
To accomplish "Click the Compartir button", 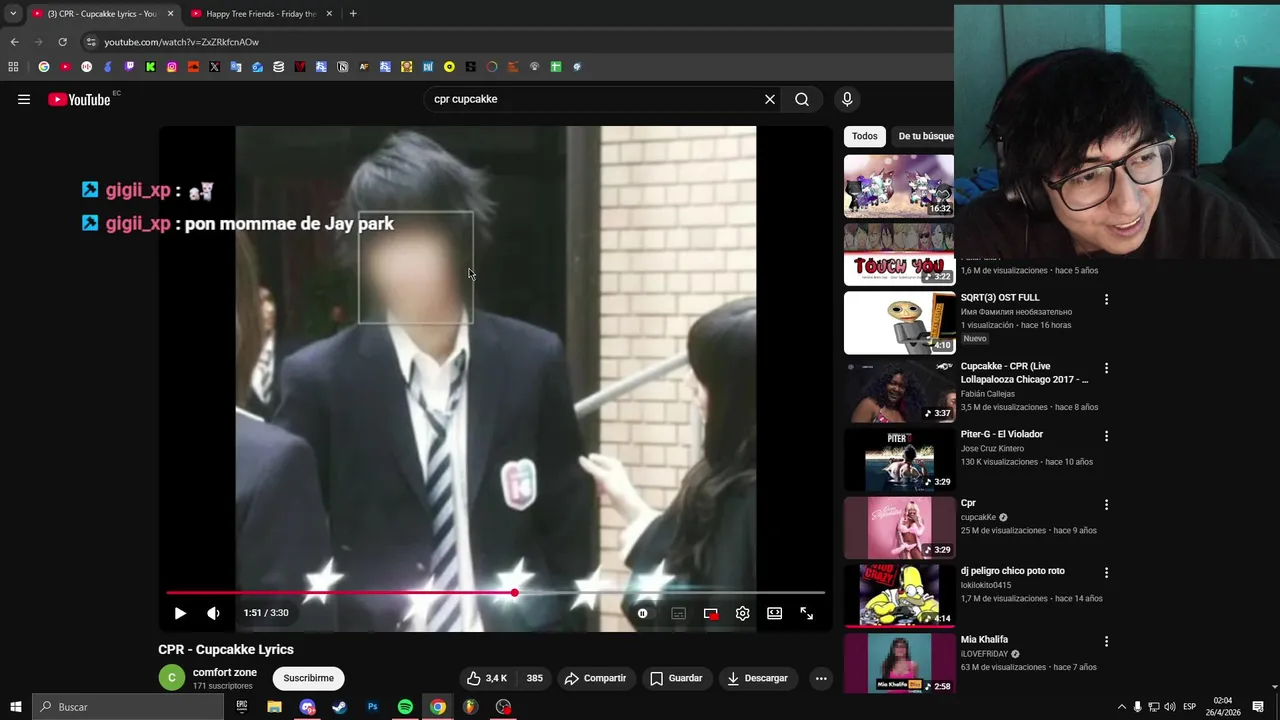I will point(595,678).
